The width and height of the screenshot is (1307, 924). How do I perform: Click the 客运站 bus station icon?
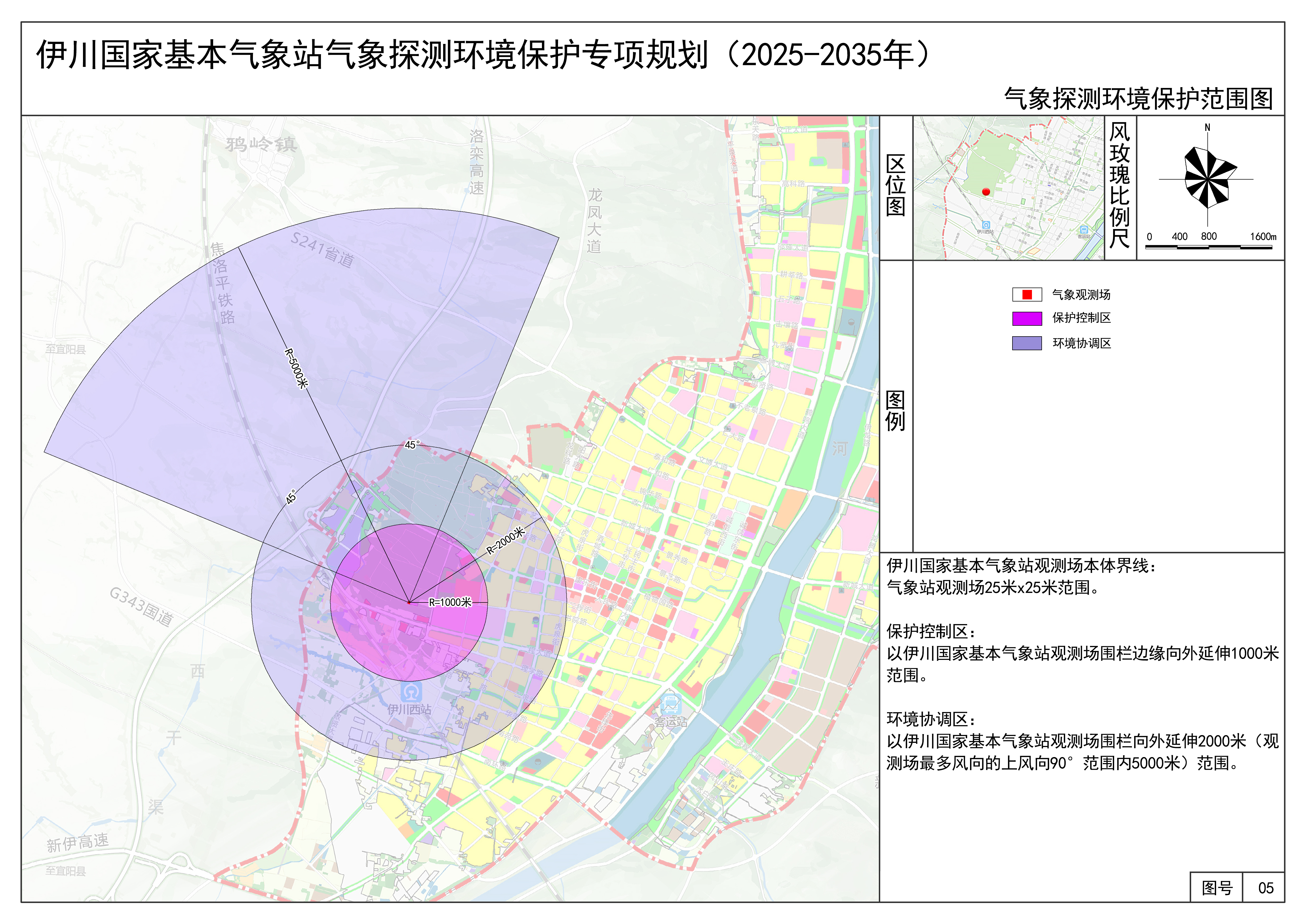pos(670,704)
